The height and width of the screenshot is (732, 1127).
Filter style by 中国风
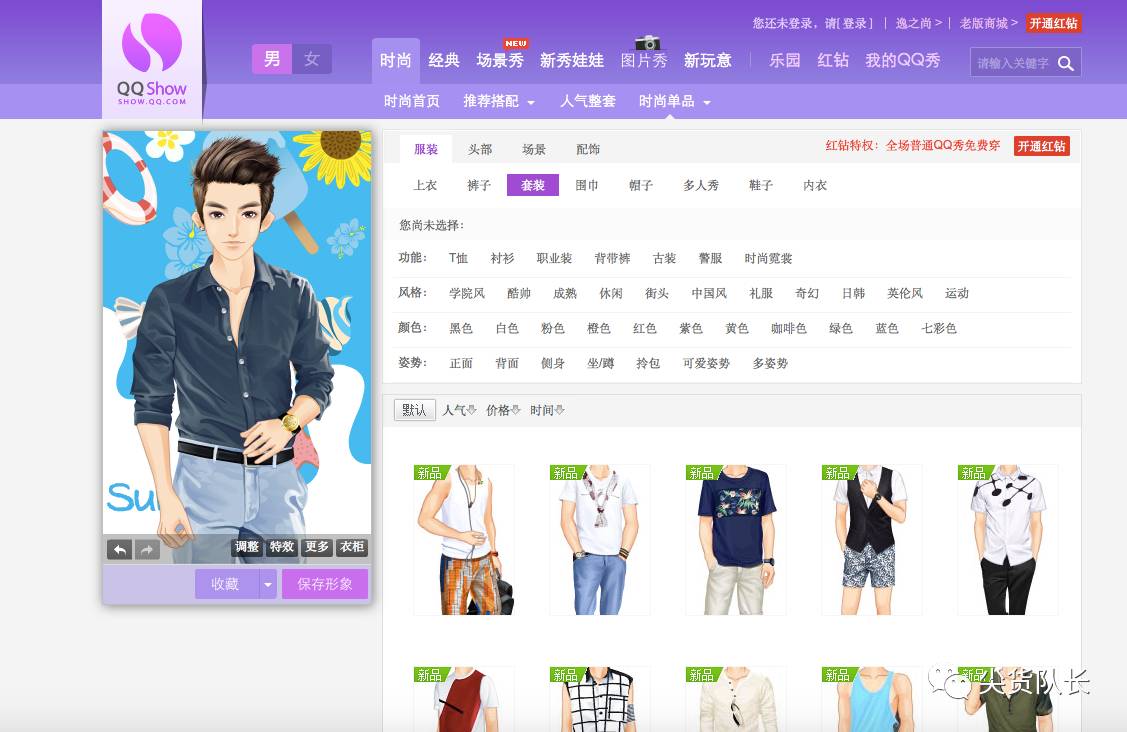[709, 293]
